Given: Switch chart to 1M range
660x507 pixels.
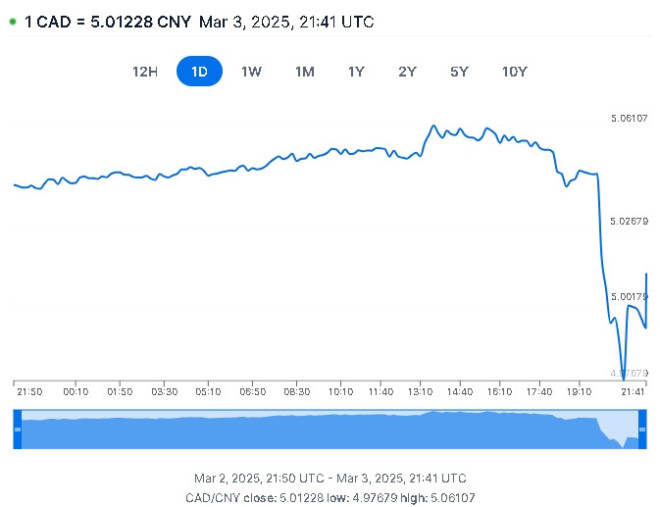Looking at the screenshot, I should 305,72.
